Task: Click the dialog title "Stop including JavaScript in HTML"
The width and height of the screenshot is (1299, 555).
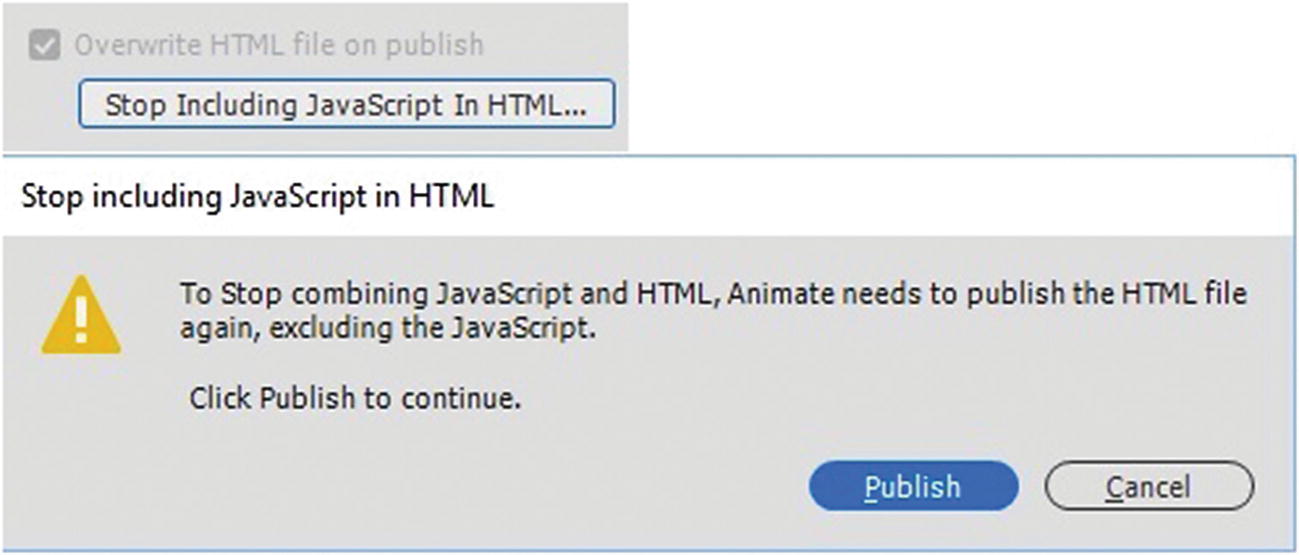Action: 258,197
